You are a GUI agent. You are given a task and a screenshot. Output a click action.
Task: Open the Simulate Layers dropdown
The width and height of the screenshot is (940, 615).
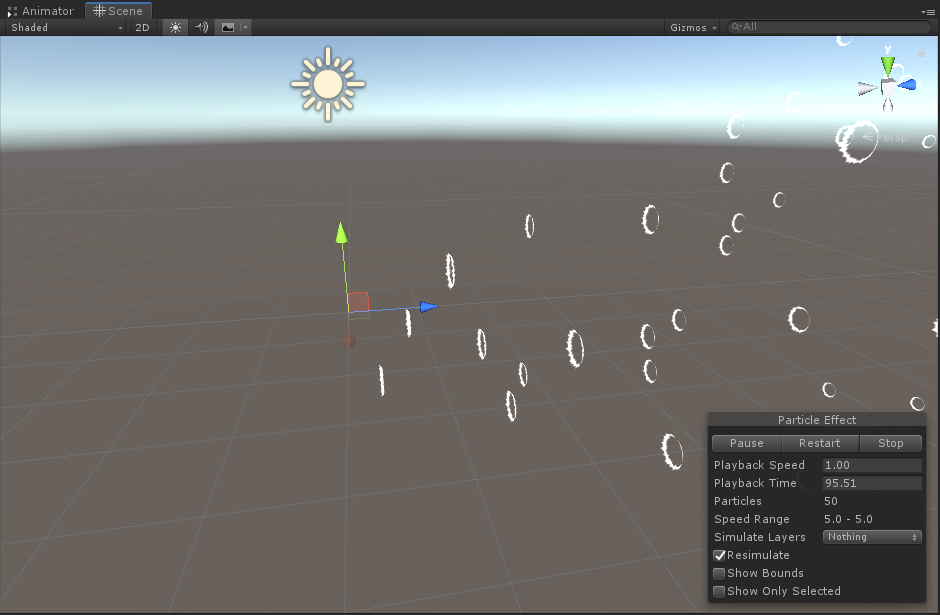click(872, 537)
